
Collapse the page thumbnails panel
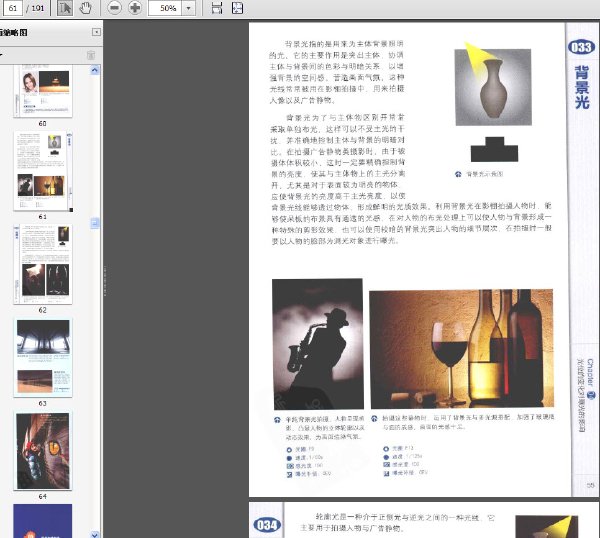[96, 32]
